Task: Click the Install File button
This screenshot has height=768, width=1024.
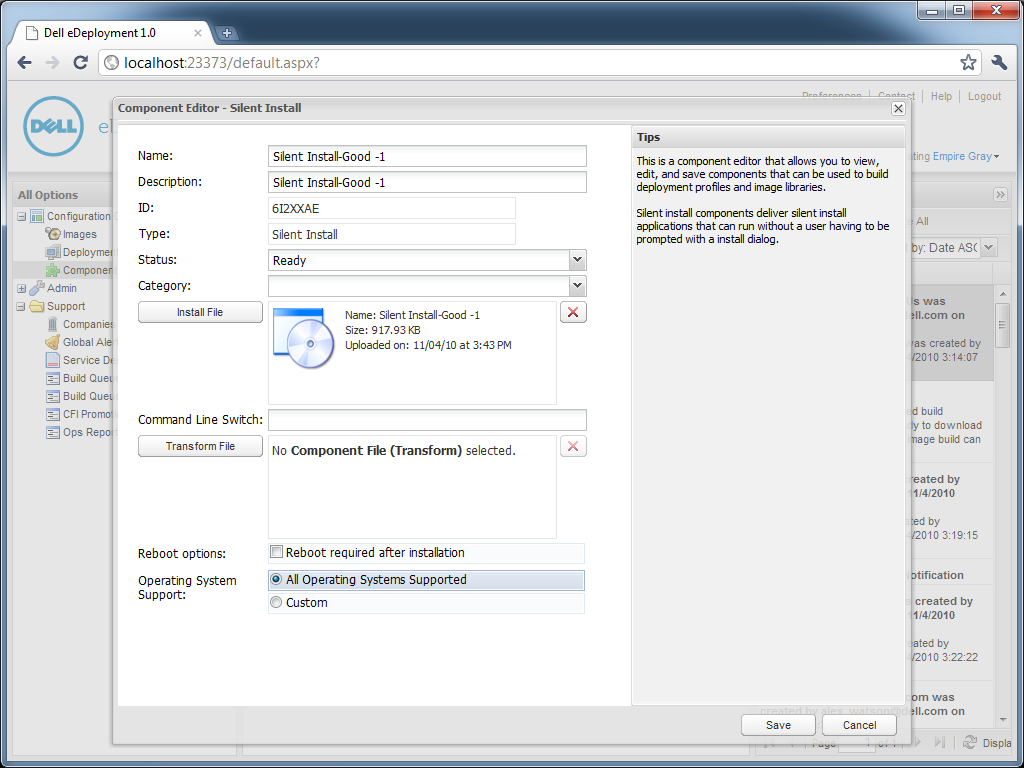Action: tap(200, 312)
